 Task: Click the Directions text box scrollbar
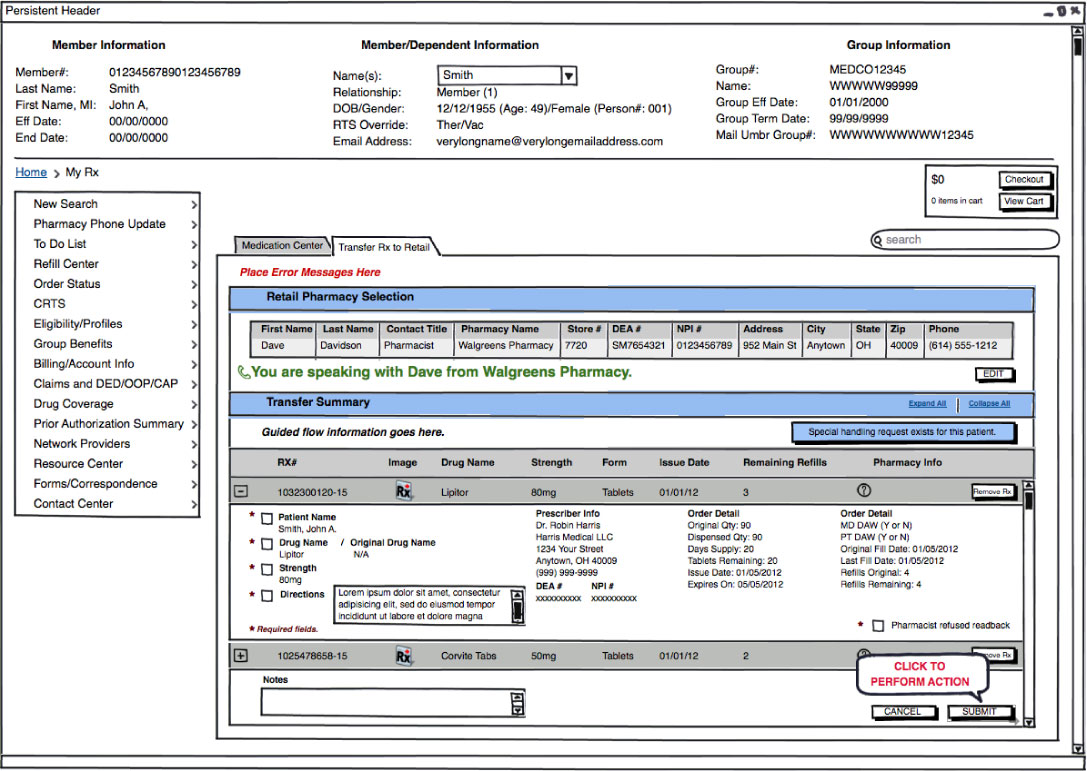click(x=517, y=606)
